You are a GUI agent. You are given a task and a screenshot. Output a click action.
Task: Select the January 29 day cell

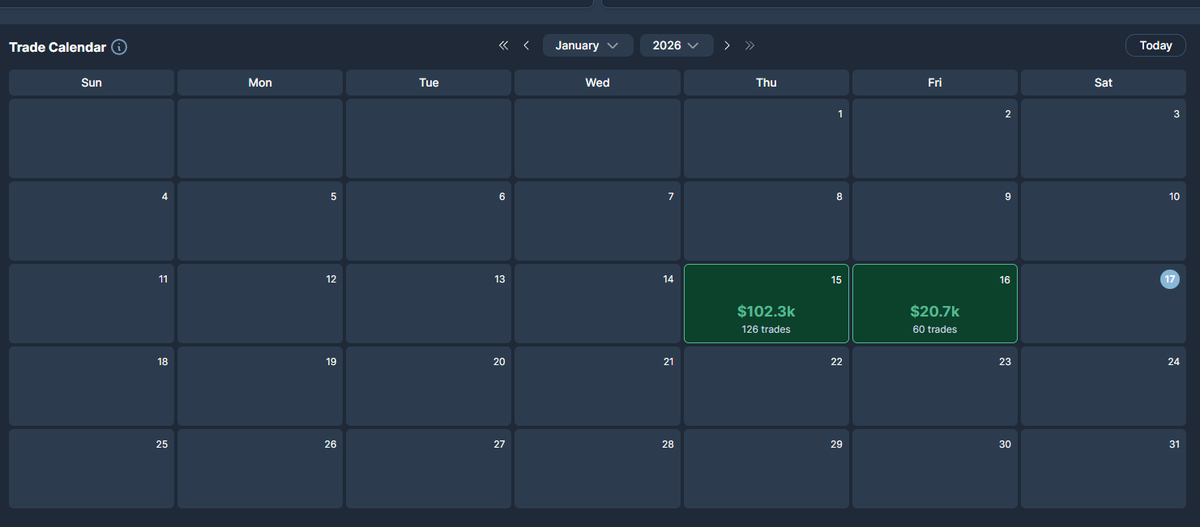(766, 469)
